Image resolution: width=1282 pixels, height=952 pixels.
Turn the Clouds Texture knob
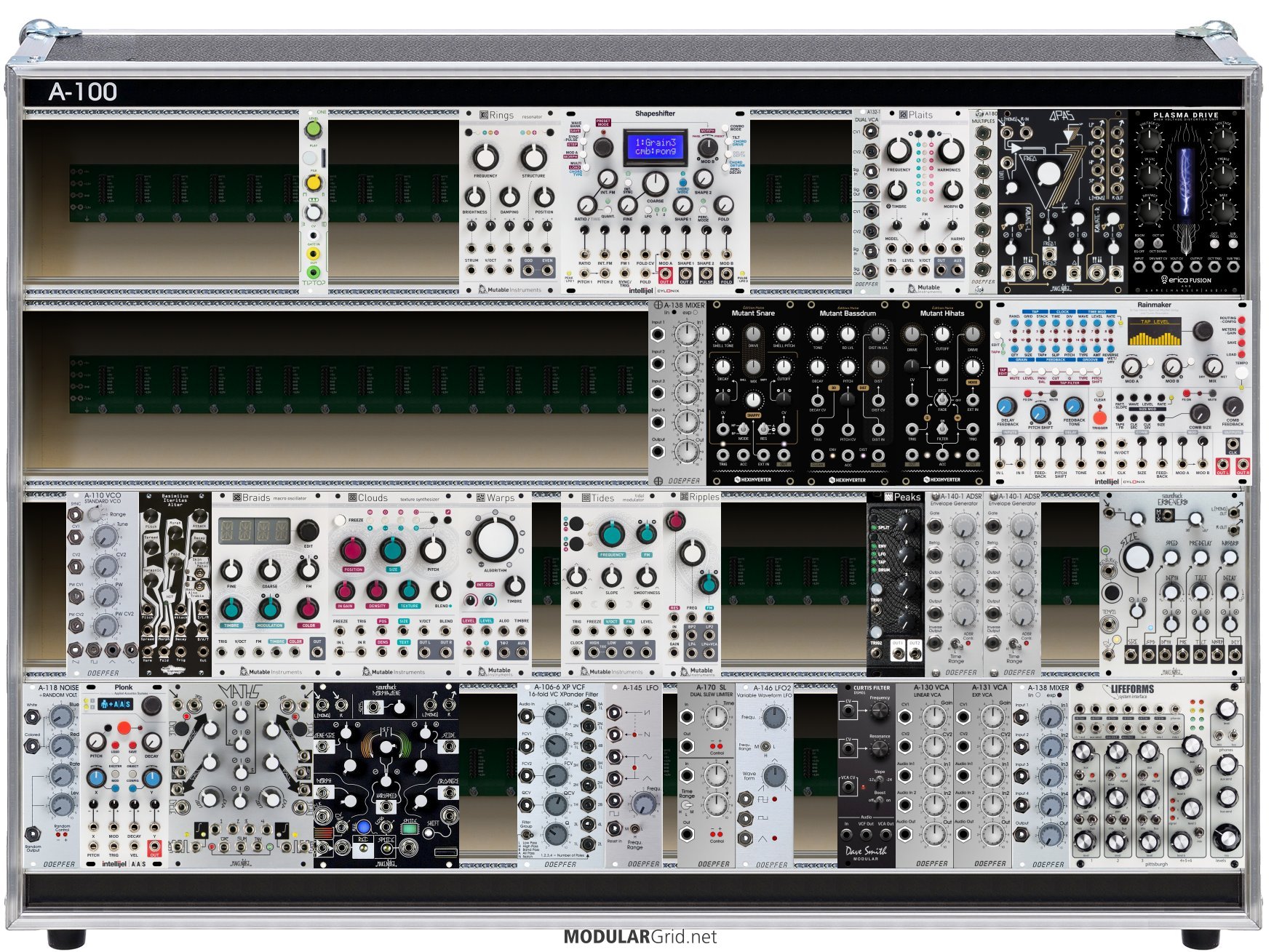click(409, 591)
